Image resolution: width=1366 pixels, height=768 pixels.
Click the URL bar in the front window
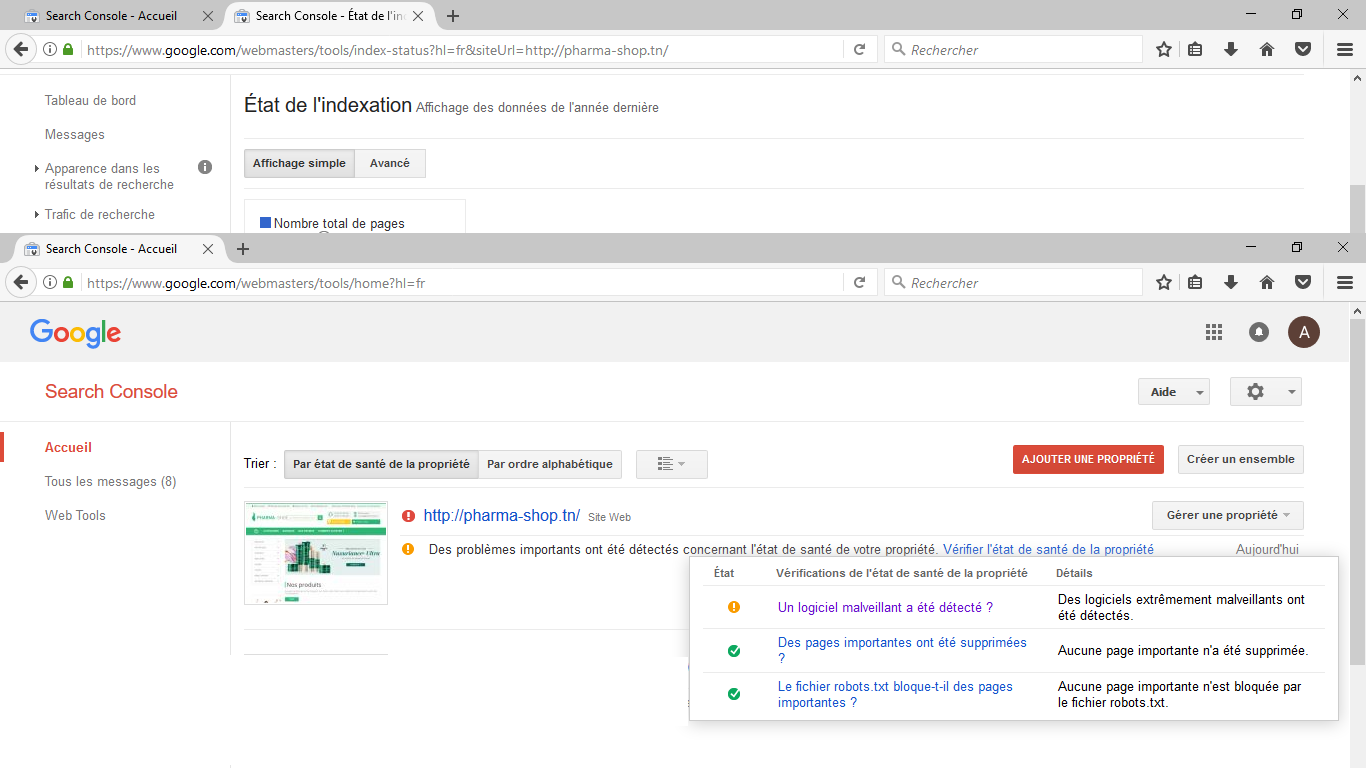tap(460, 283)
